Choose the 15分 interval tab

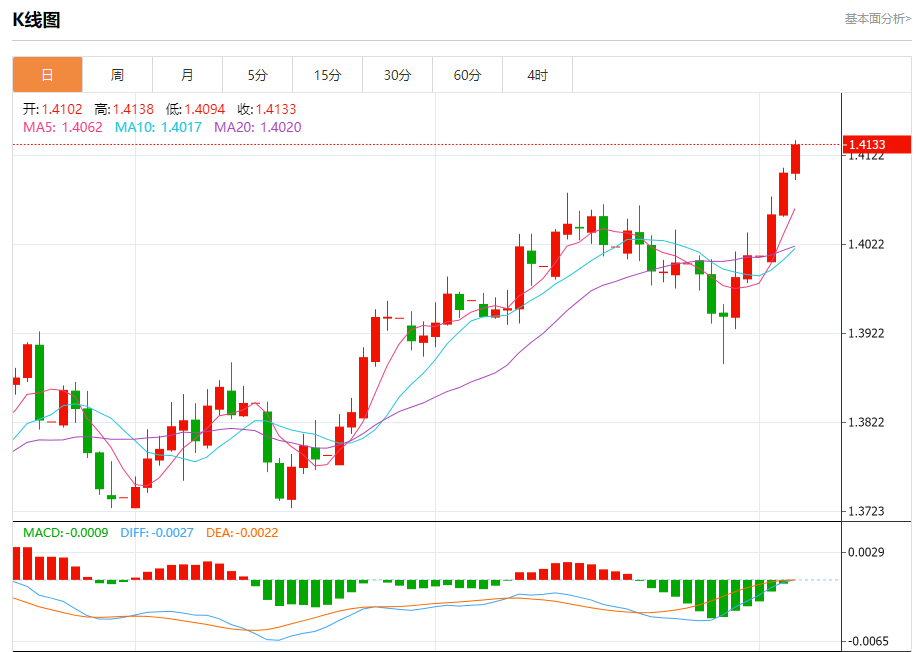point(327,75)
